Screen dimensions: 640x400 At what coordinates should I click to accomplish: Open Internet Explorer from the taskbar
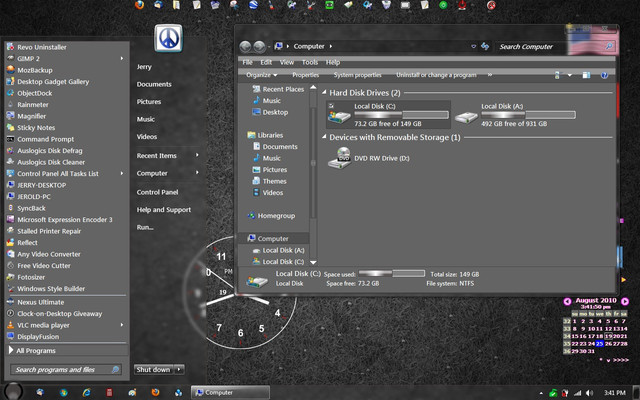tap(87, 392)
